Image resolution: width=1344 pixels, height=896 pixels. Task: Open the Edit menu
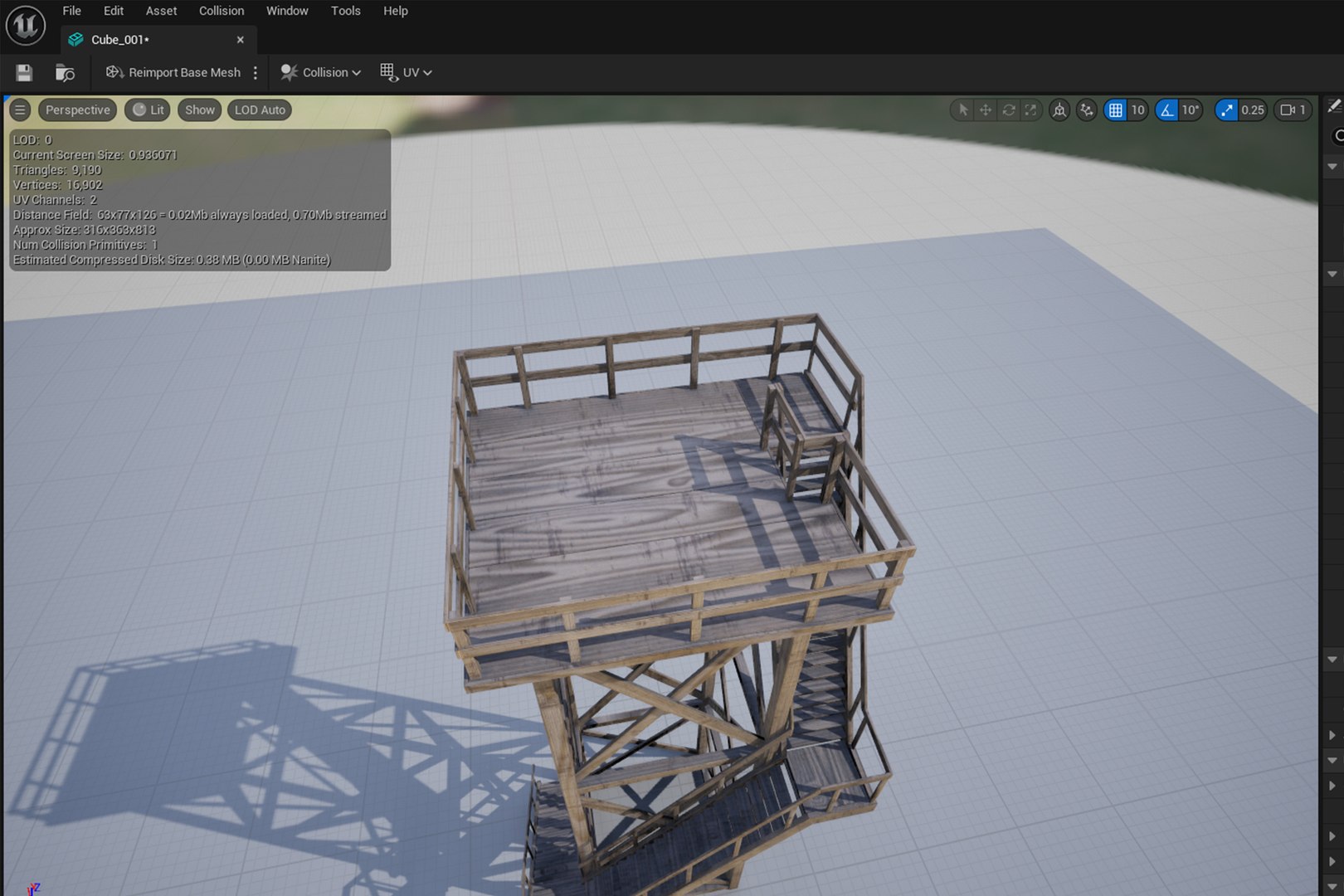[x=114, y=11]
